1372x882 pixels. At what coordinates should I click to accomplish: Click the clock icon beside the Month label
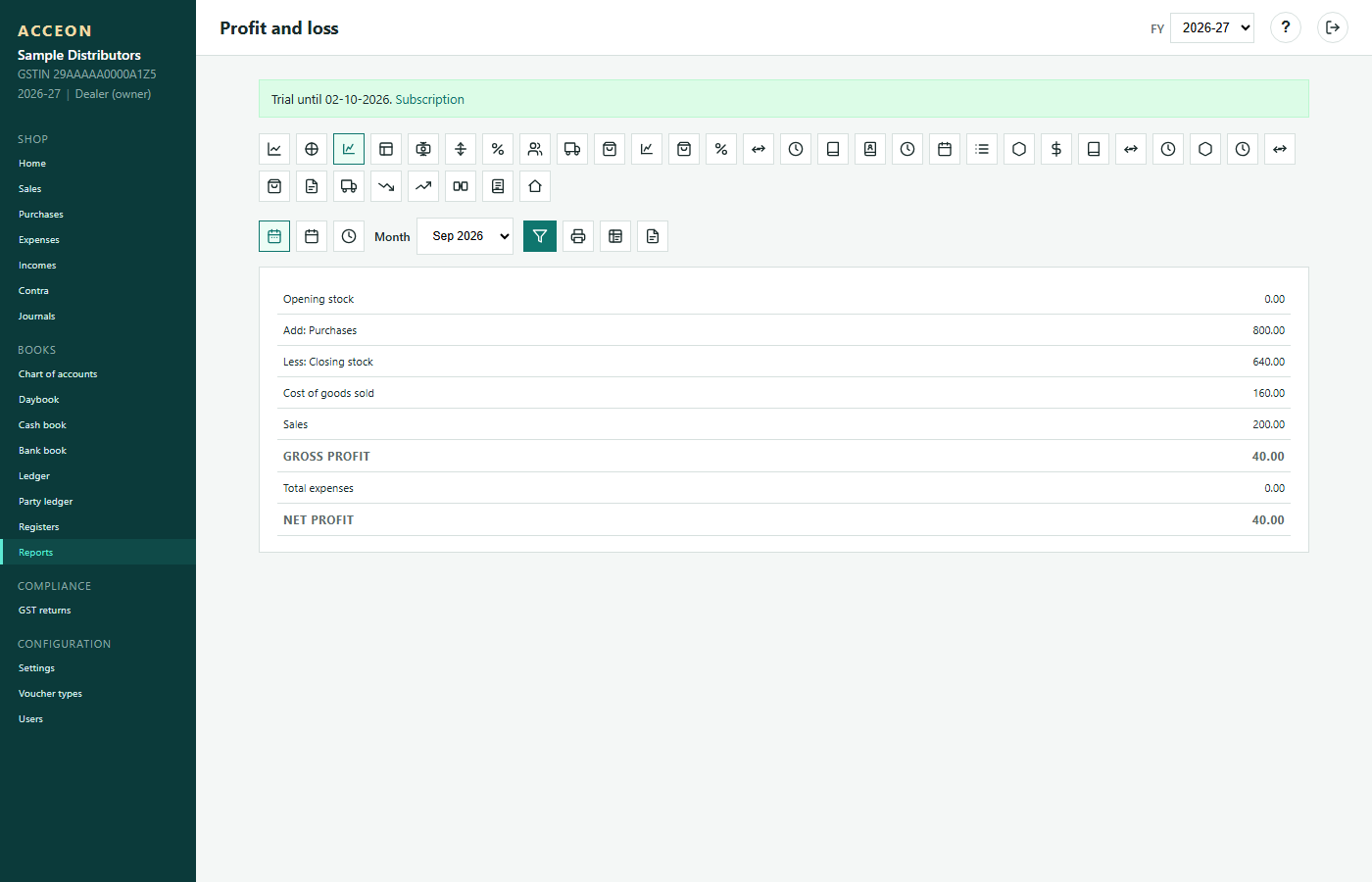[349, 236]
